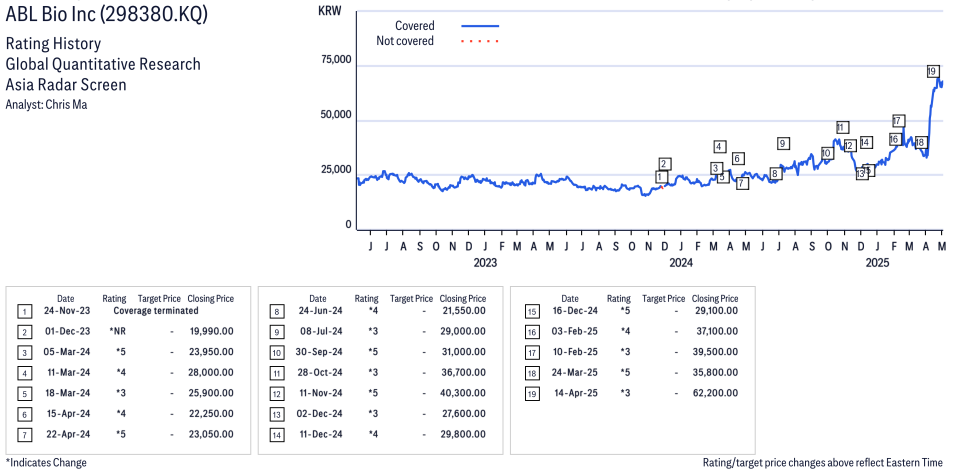Click chart marker 17 on the price line
This screenshot has height=469, width=954.
pos(898,120)
